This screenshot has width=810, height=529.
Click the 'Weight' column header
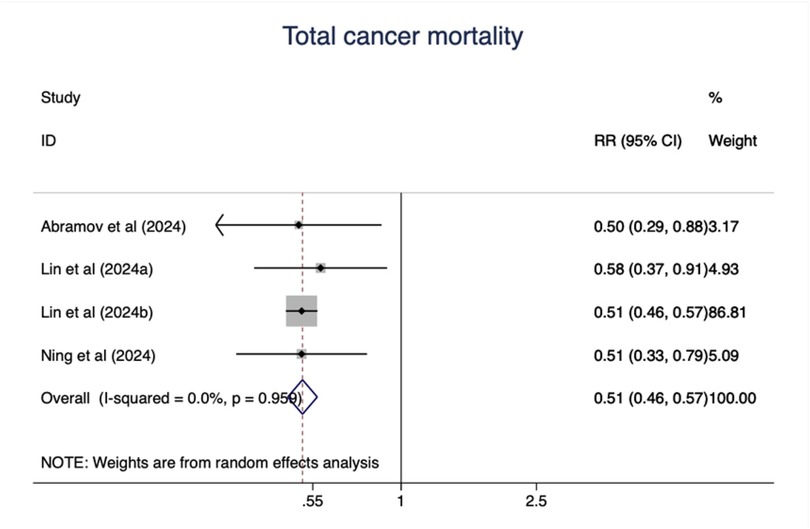click(732, 141)
